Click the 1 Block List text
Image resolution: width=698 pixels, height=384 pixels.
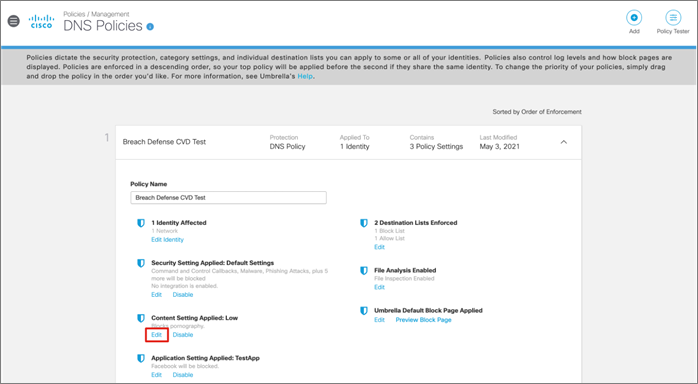(390, 231)
